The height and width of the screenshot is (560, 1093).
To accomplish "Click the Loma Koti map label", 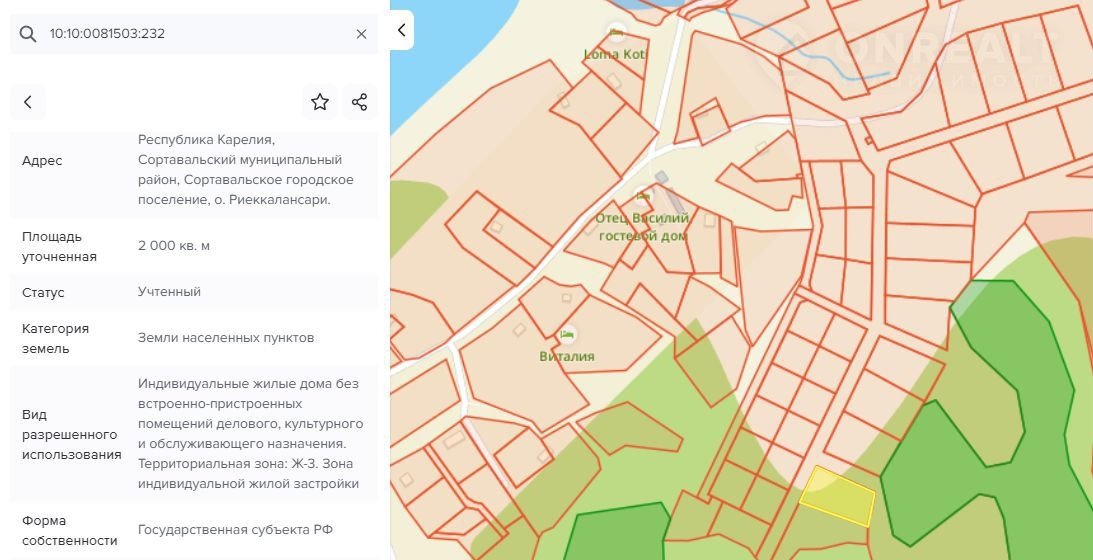I will tap(616, 54).
